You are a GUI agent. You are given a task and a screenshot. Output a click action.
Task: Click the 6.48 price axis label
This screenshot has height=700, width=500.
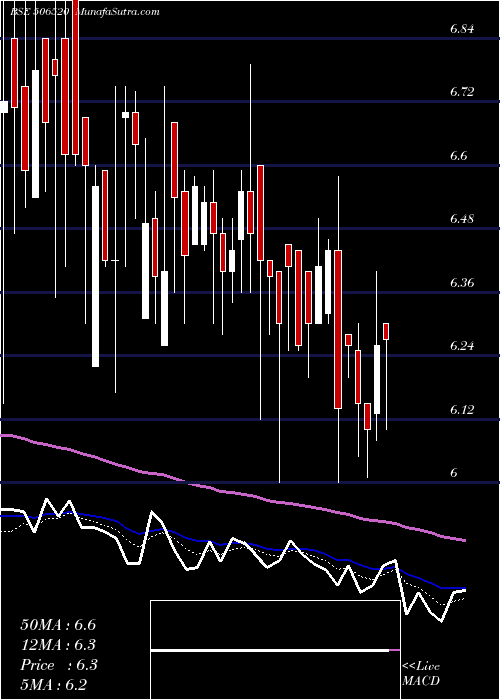462,219
